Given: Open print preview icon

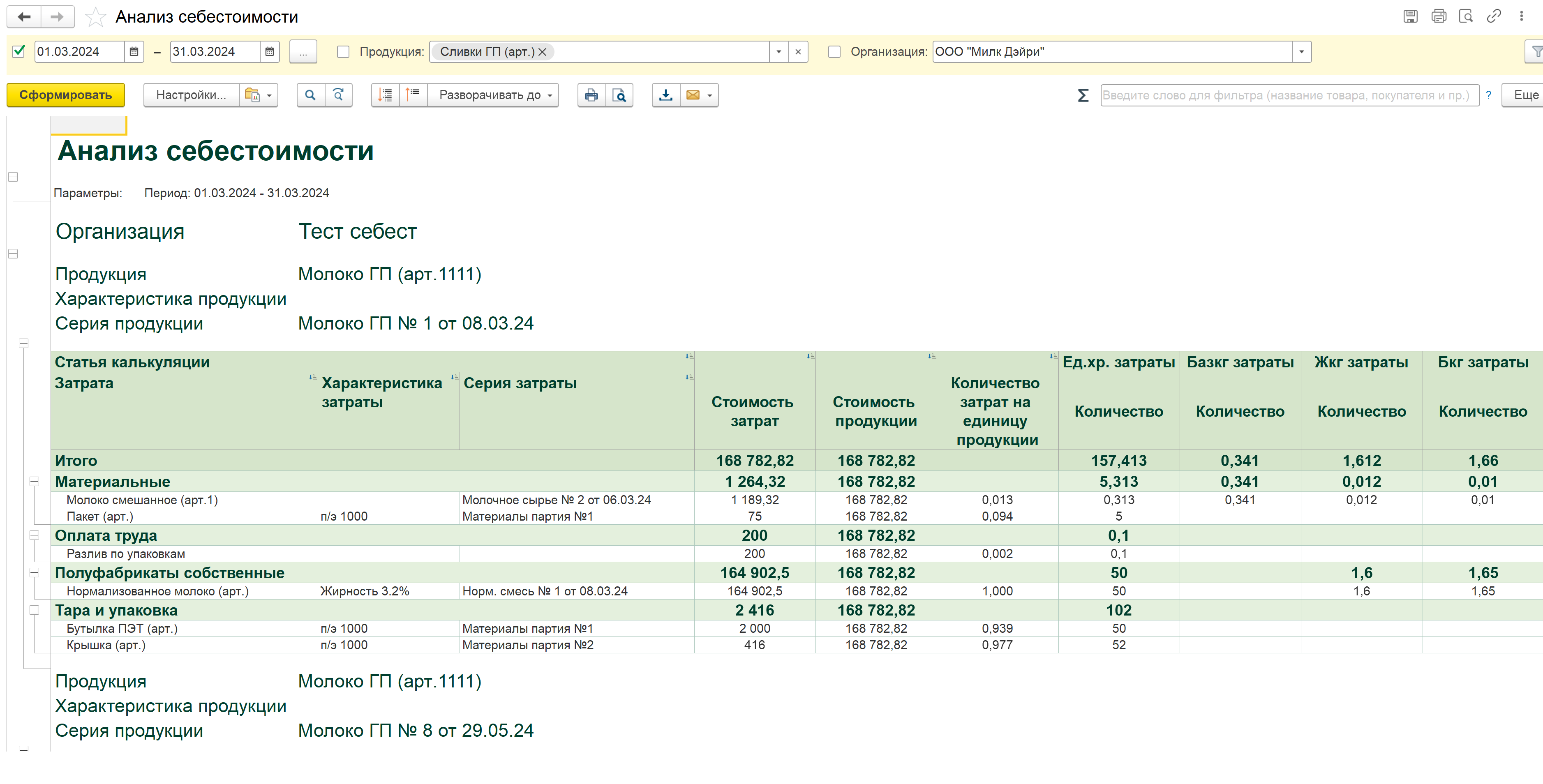Looking at the screenshot, I should click(x=619, y=95).
